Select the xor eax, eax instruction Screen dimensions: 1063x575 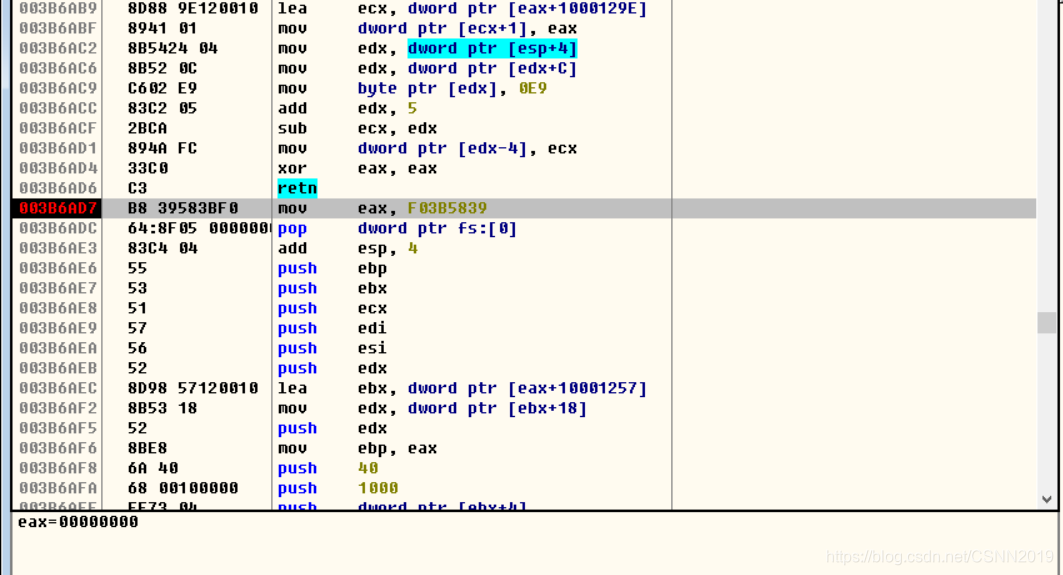click(357, 168)
